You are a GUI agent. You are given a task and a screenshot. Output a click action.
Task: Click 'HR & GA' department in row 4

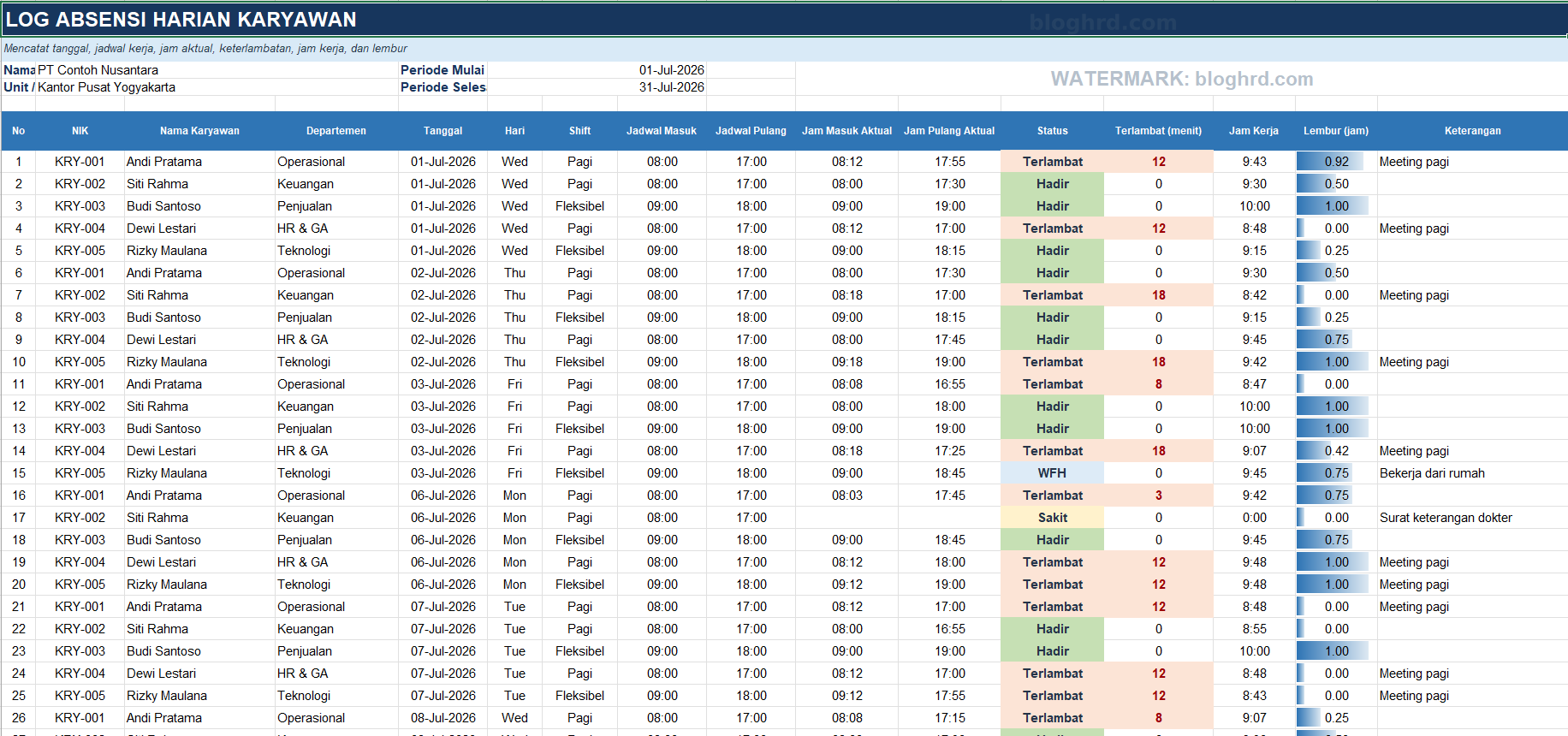coord(336,229)
